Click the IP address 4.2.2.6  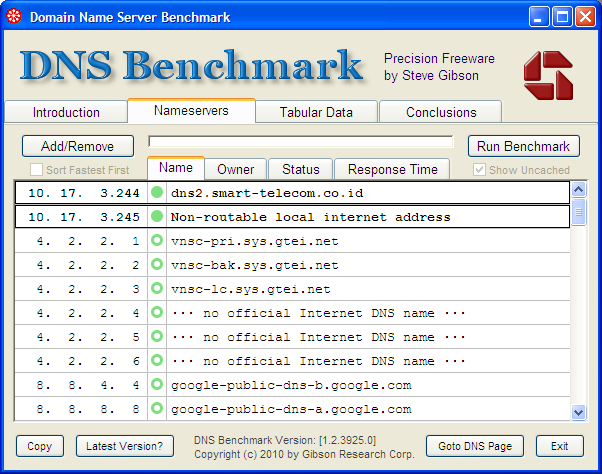(x=88, y=361)
